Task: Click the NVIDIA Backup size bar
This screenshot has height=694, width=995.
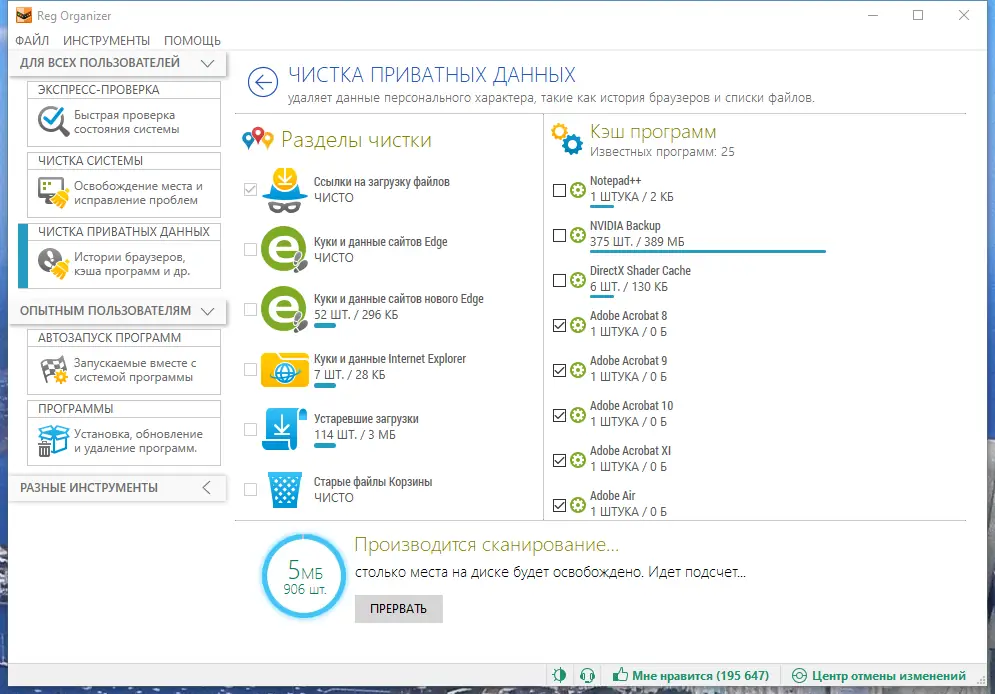Action: (x=708, y=251)
